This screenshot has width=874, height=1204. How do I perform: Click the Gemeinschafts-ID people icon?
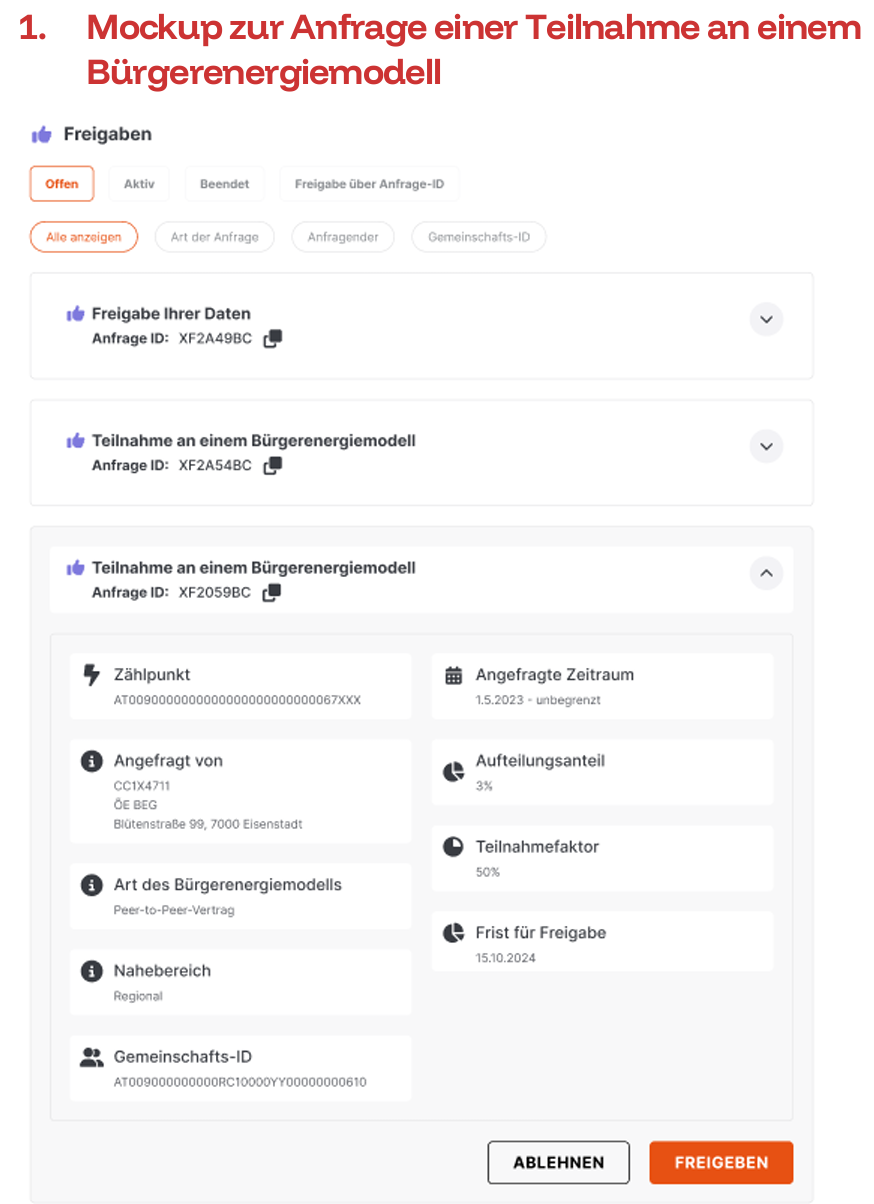(92, 1057)
